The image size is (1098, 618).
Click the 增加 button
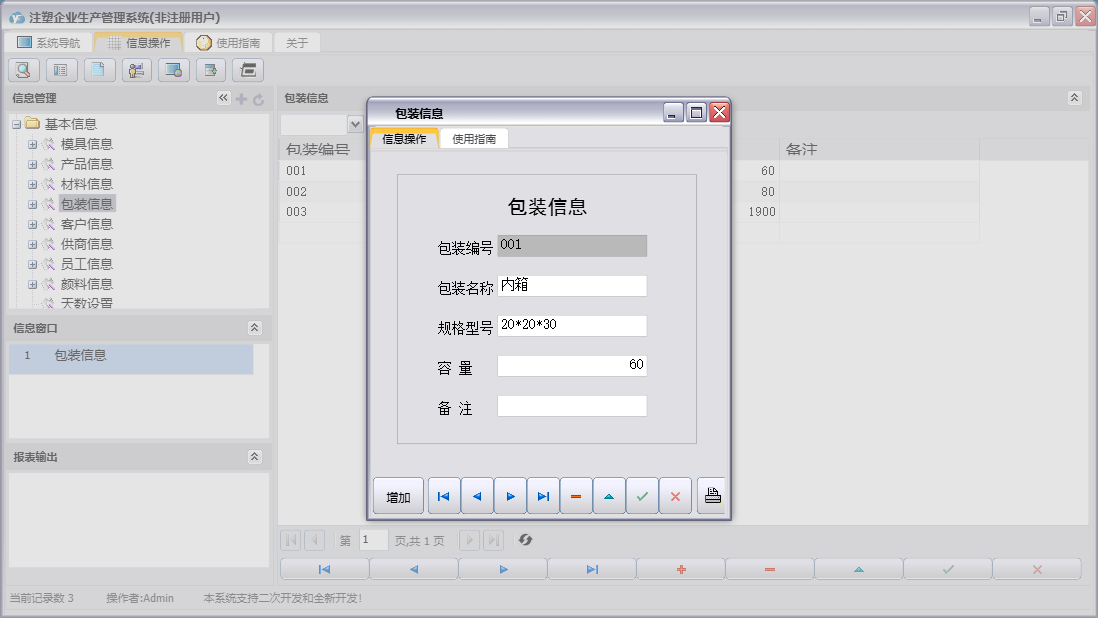pyautogui.click(x=398, y=496)
